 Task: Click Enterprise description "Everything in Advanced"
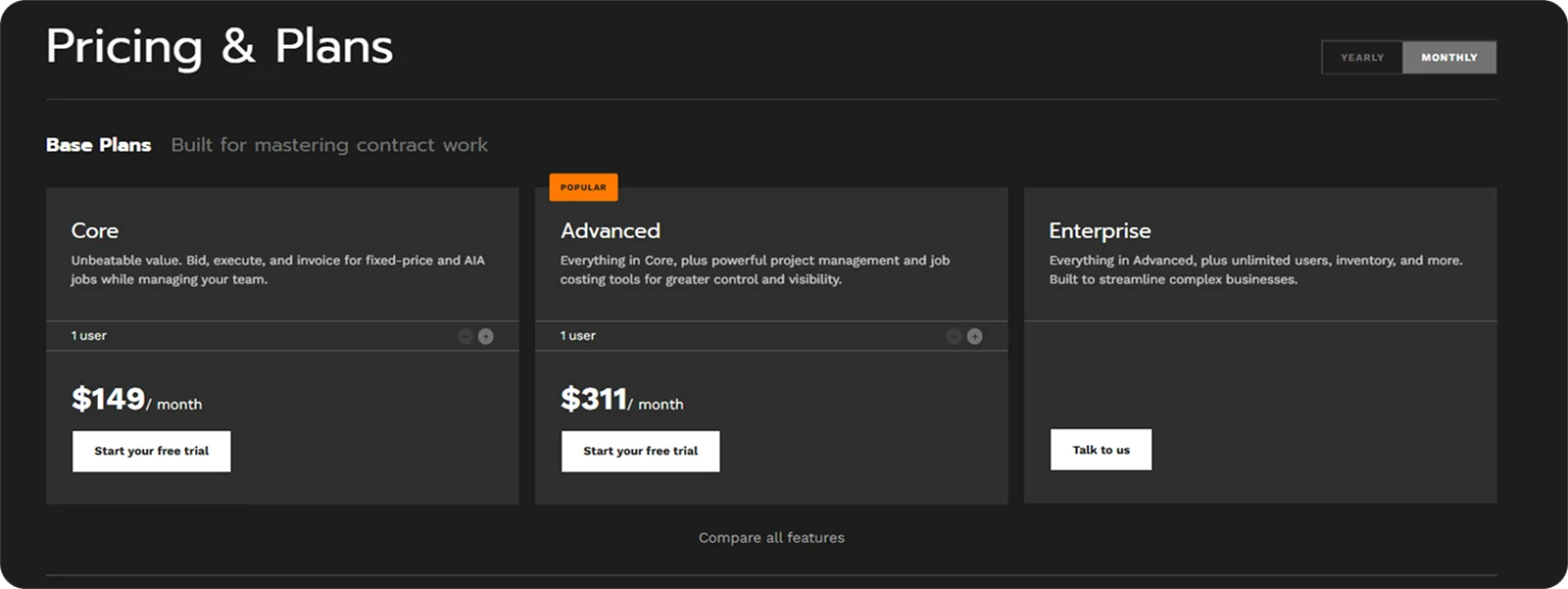[1255, 270]
